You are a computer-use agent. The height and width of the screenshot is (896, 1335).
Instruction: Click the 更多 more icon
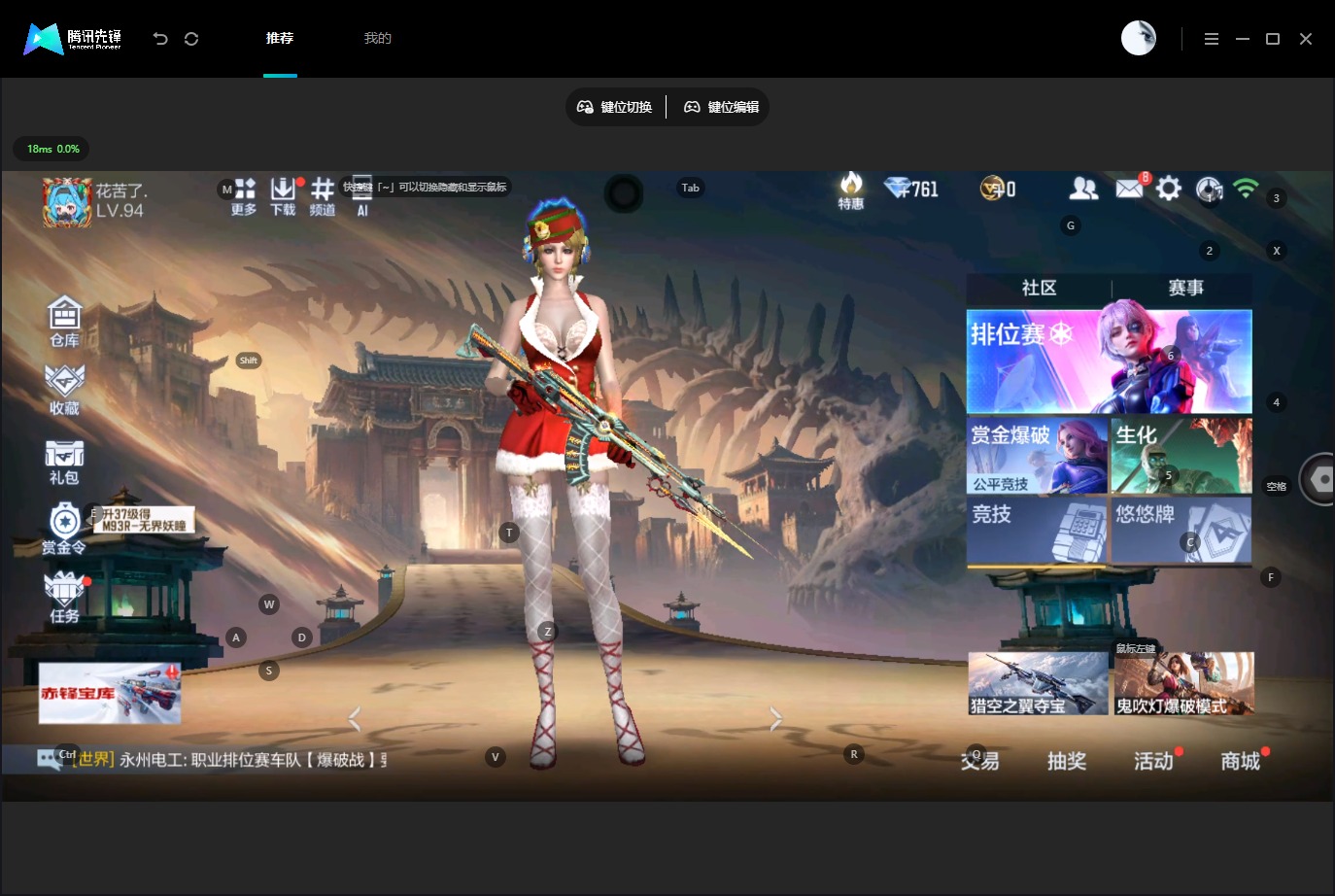pyautogui.click(x=244, y=196)
